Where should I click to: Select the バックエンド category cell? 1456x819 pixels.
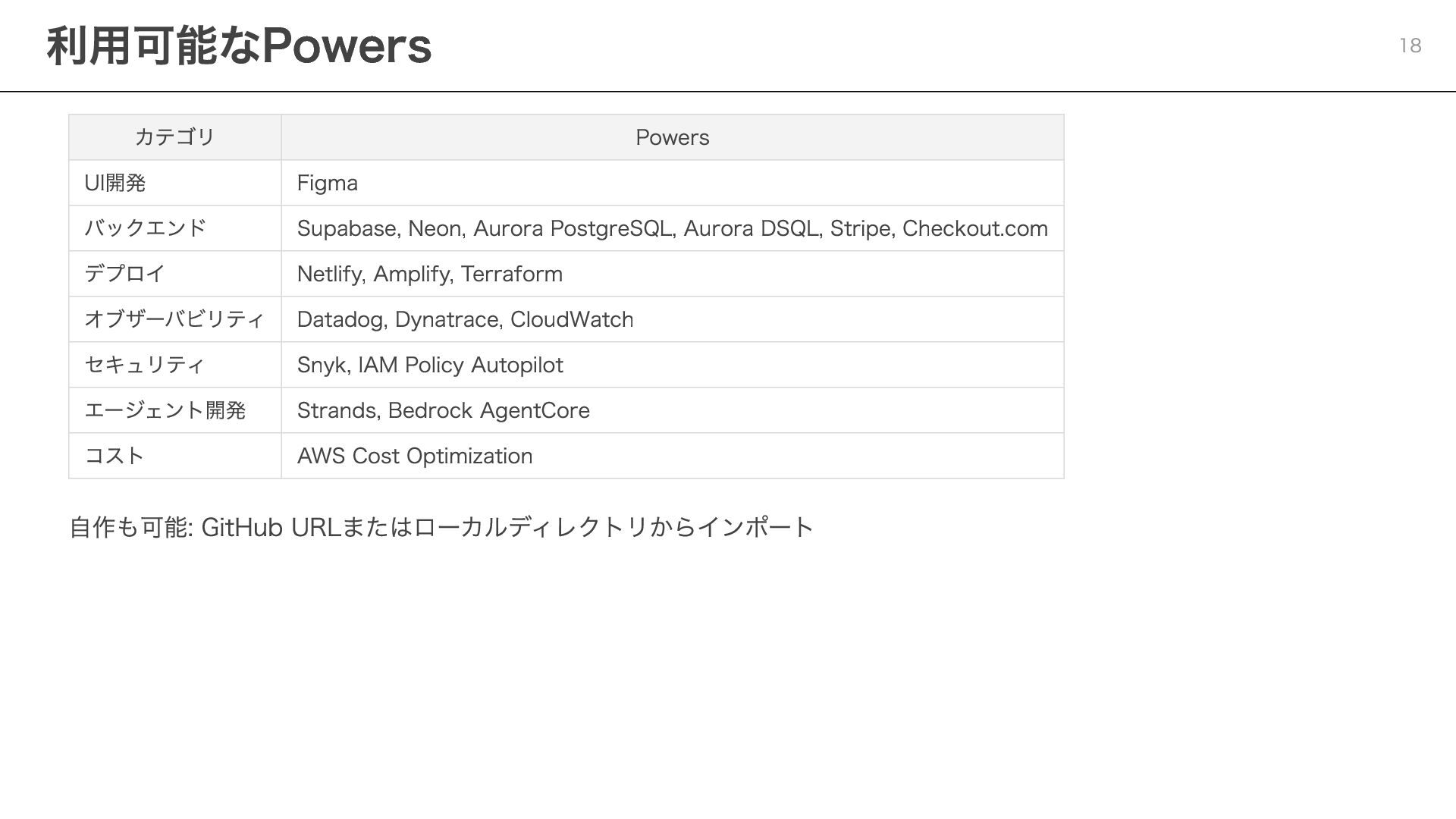(175, 228)
